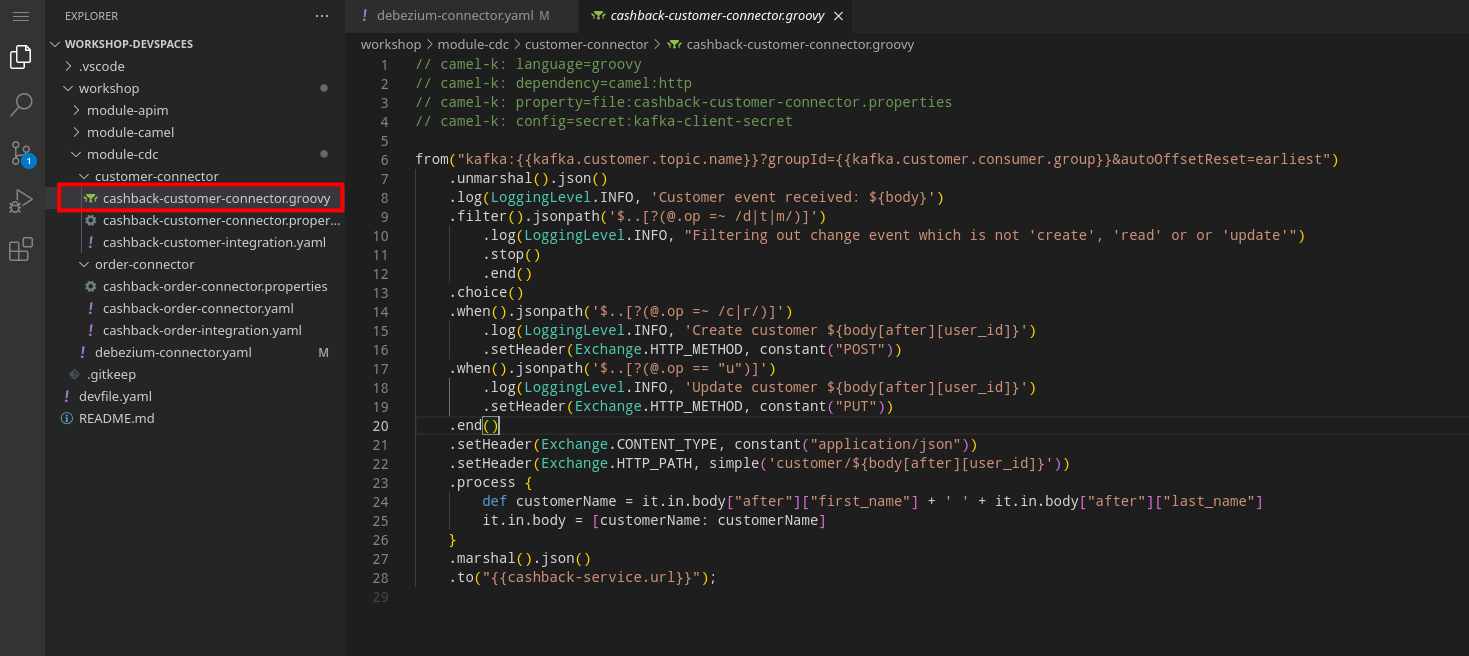Select the cashback-customer-connector.groovy editor tab
The image size is (1469, 656).
coord(717,16)
